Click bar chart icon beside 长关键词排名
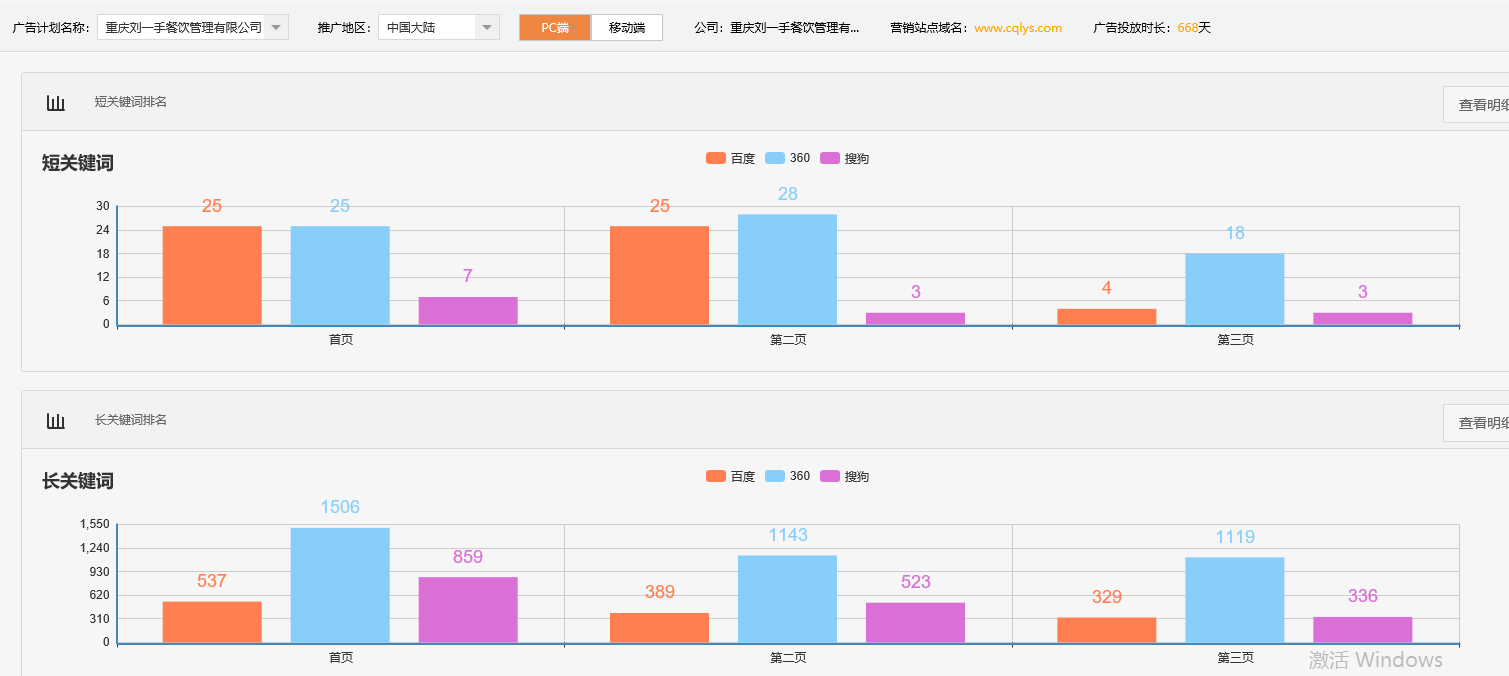Screen dimensions: 1509x676 (56, 421)
